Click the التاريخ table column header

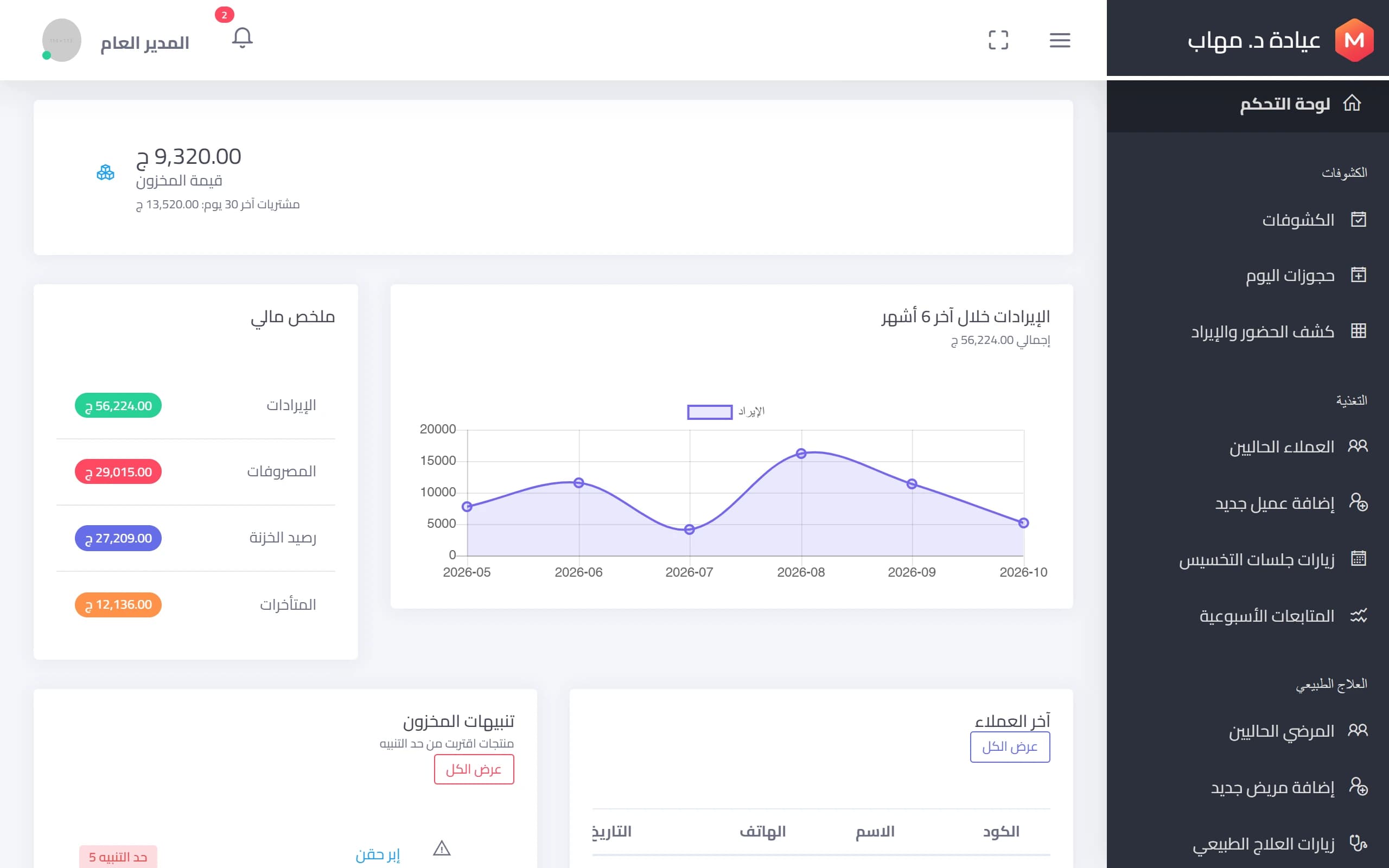[x=612, y=831]
